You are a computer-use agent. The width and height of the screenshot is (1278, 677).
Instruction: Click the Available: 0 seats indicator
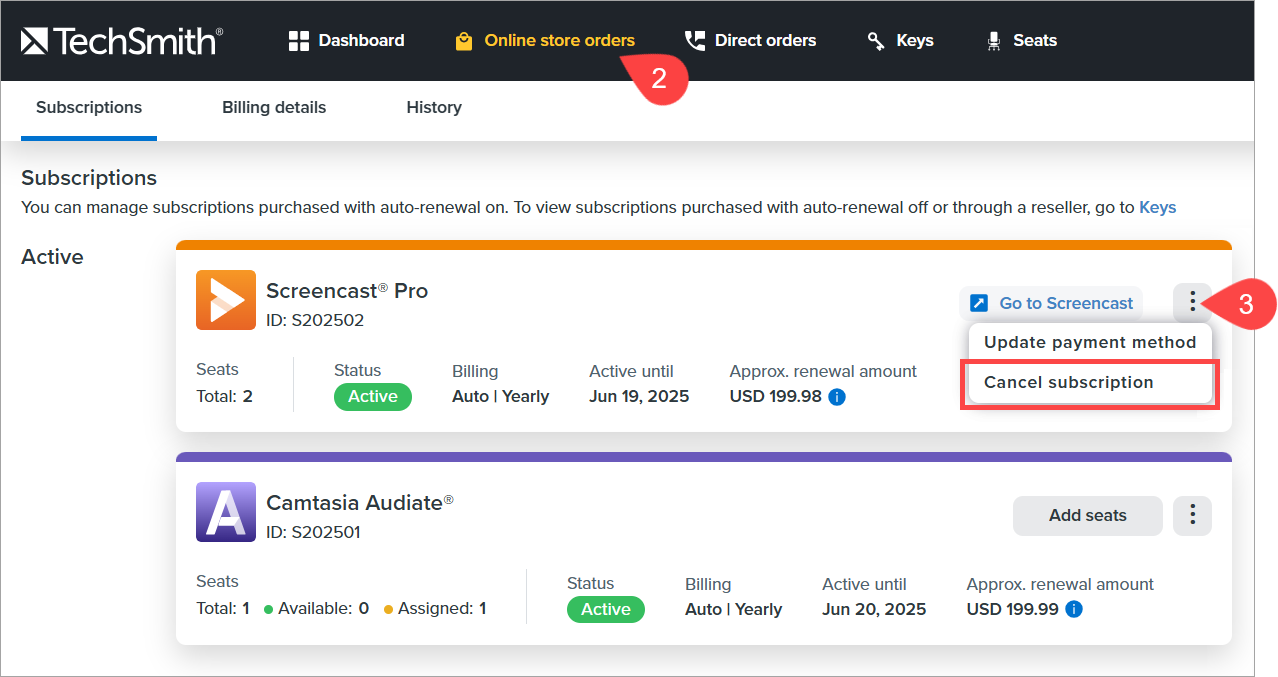tap(316, 609)
